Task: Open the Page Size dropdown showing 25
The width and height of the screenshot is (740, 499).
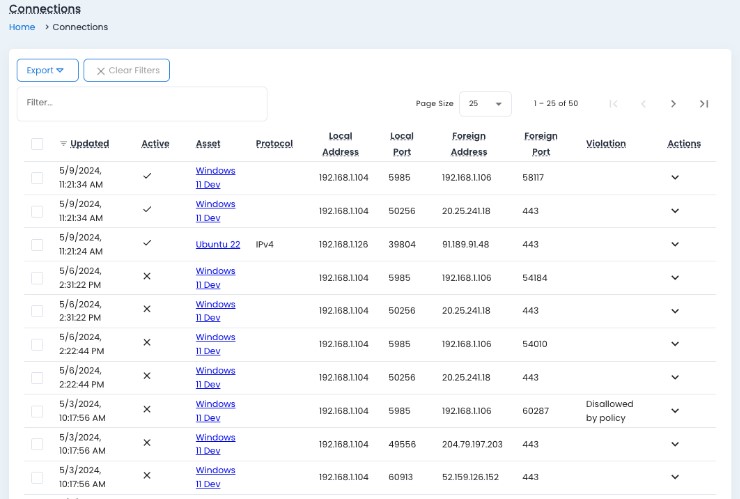Action: [486, 104]
